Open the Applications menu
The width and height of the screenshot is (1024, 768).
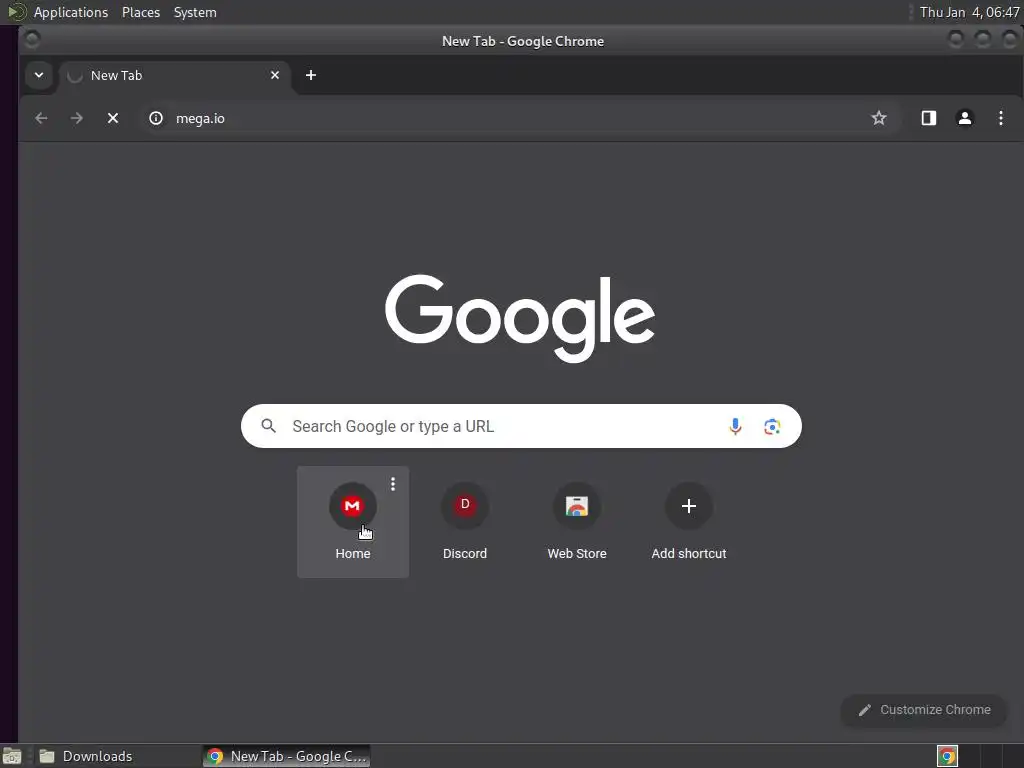pyautogui.click(x=71, y=12)
